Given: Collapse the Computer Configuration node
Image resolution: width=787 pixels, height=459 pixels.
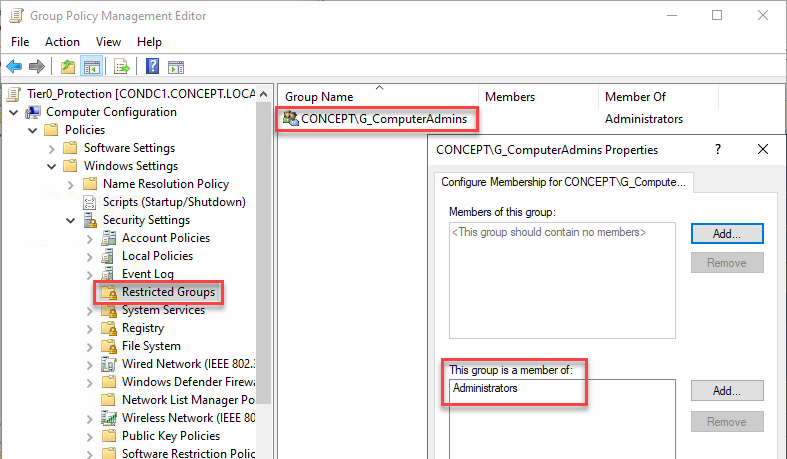Looking at the screenshot, I should point(14,112).
